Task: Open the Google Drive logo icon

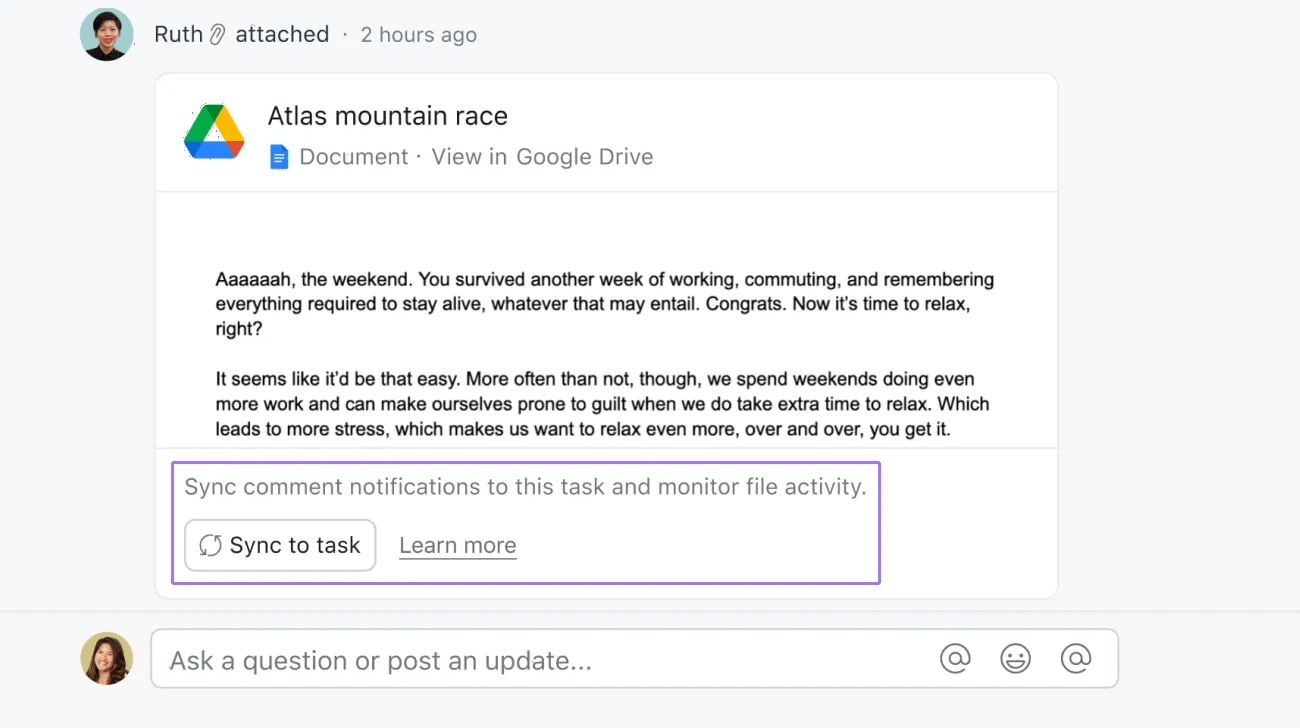Action: coord(213,131)
